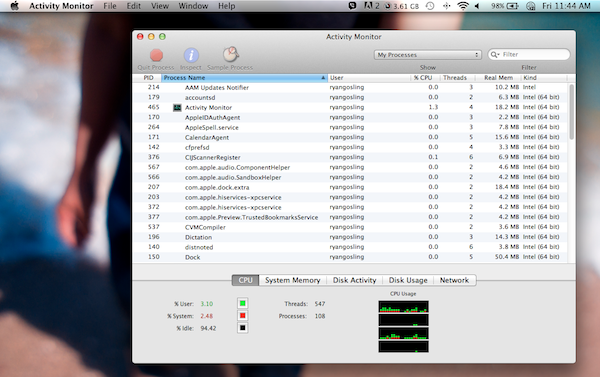Viewport: 600px width, 377px height.
Task: Open the Wi-Fi menu bar icon
Action: 463,6
